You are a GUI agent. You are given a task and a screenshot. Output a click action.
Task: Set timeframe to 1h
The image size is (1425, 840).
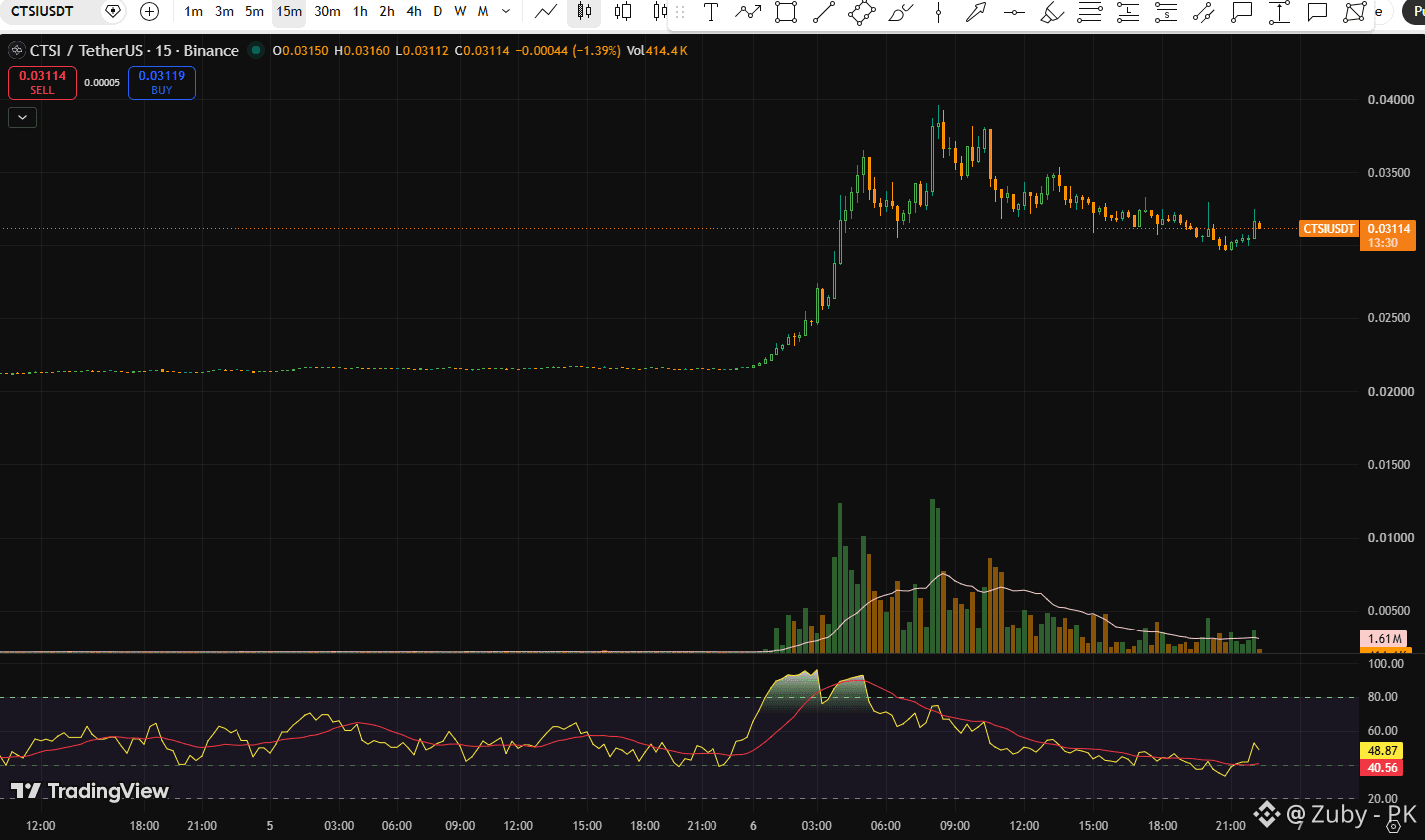point(360,12)
